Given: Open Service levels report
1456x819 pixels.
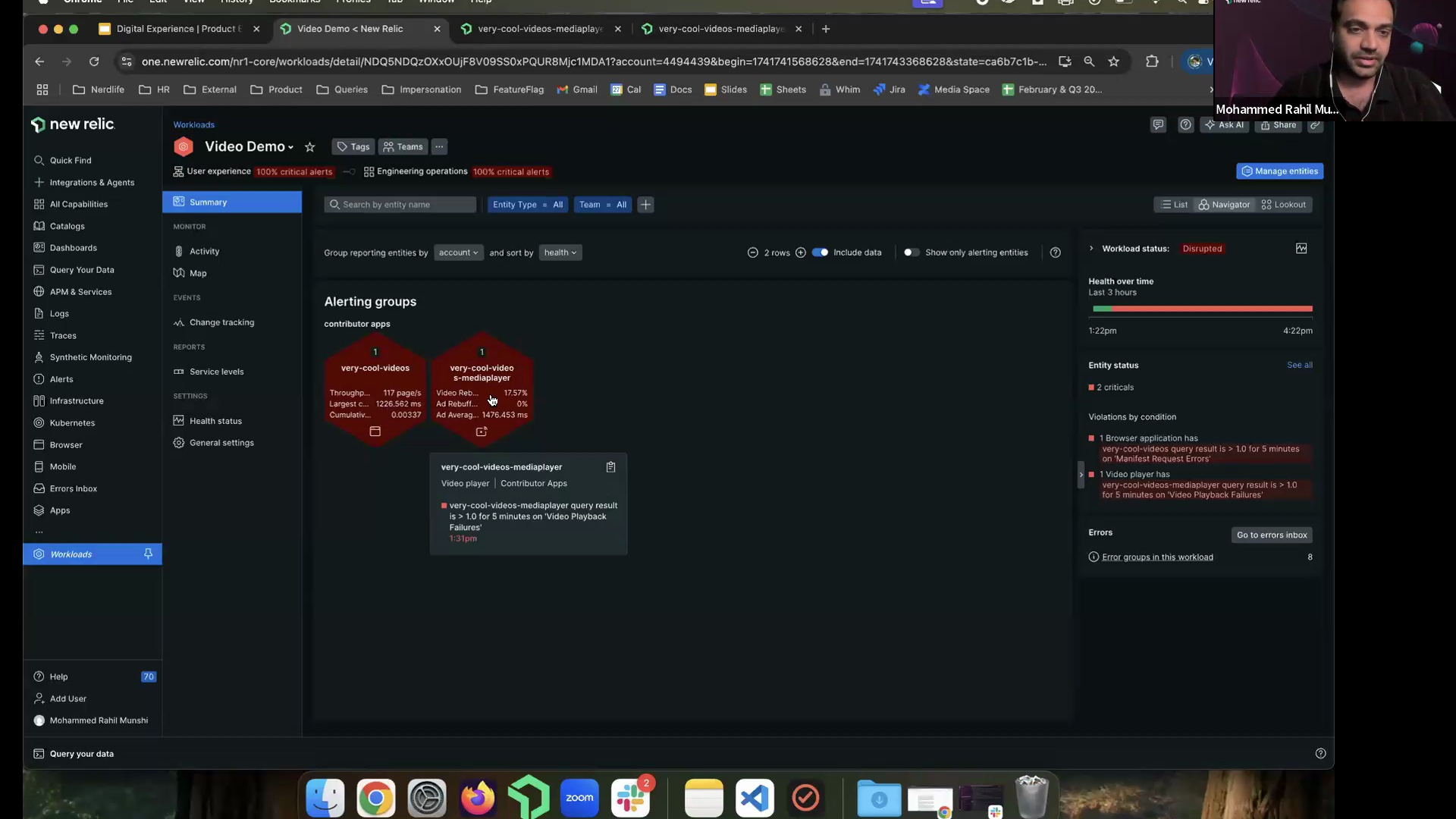Looking at the screenshot, I should [x=216, y=372].
